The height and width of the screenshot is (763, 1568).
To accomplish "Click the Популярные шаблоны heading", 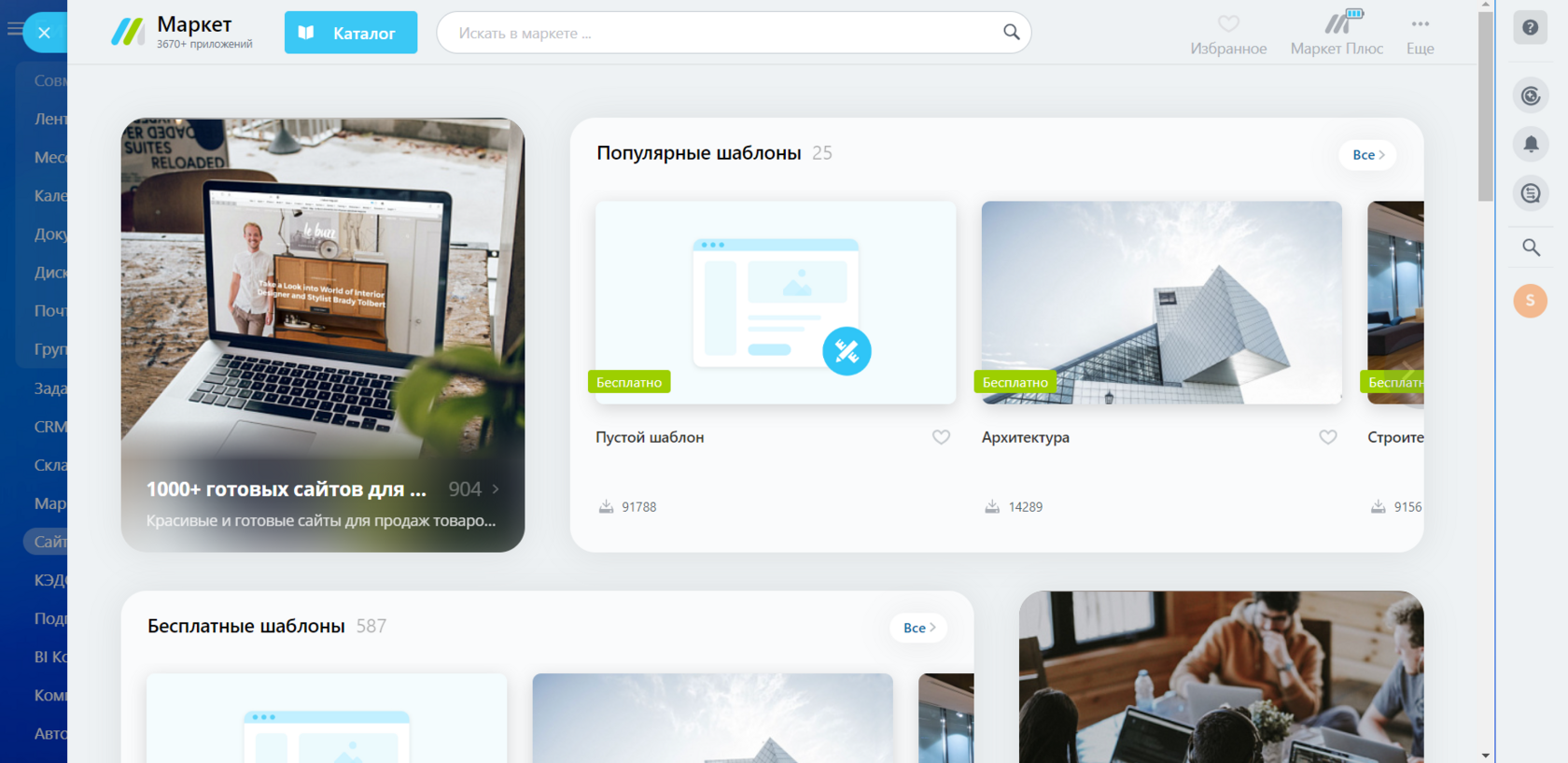I will (699, 153).
